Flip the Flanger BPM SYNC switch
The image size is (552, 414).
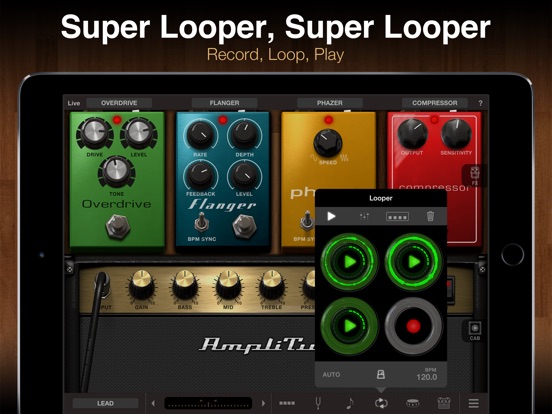(201, 222)
